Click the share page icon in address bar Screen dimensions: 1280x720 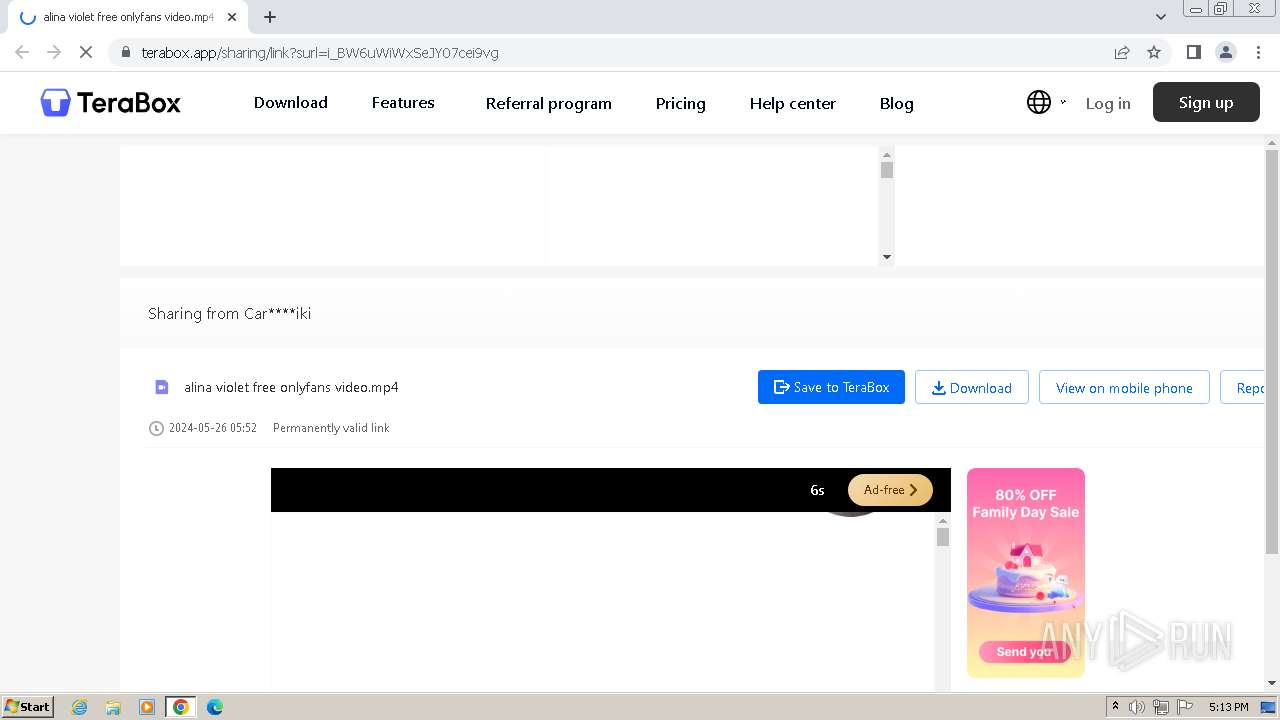point(1122,52)
